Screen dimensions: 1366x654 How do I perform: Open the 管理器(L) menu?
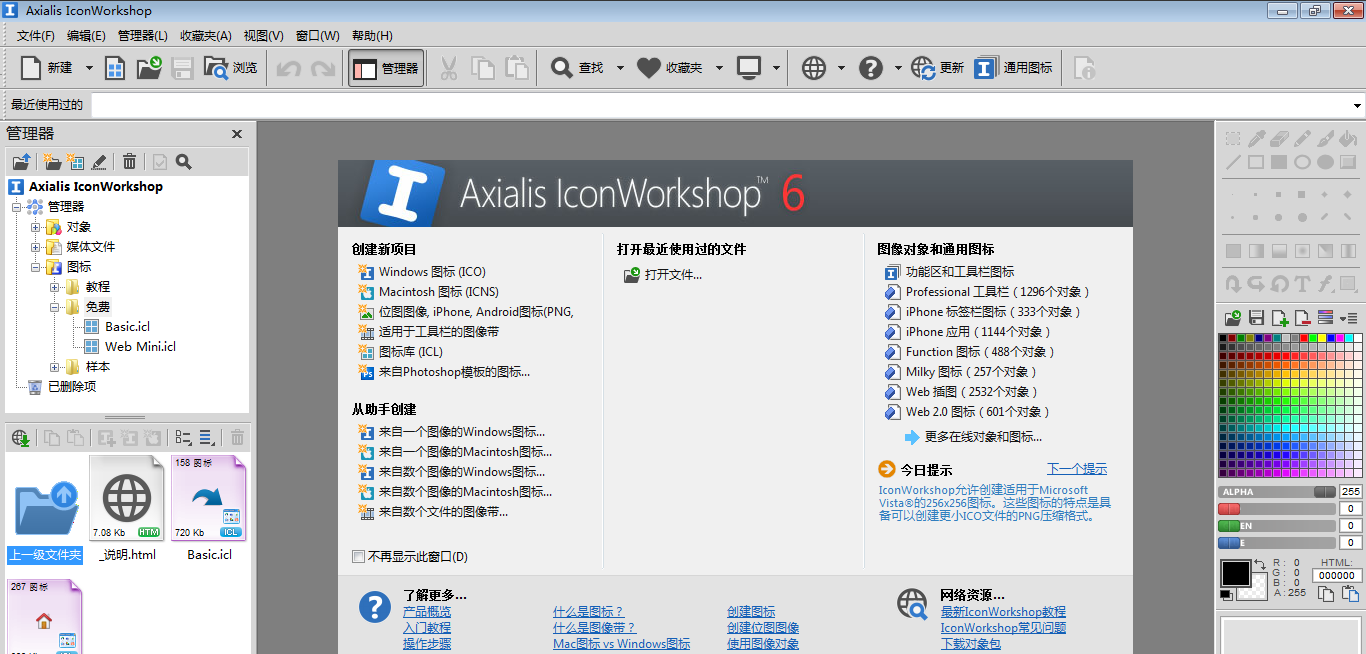(143, 36)
